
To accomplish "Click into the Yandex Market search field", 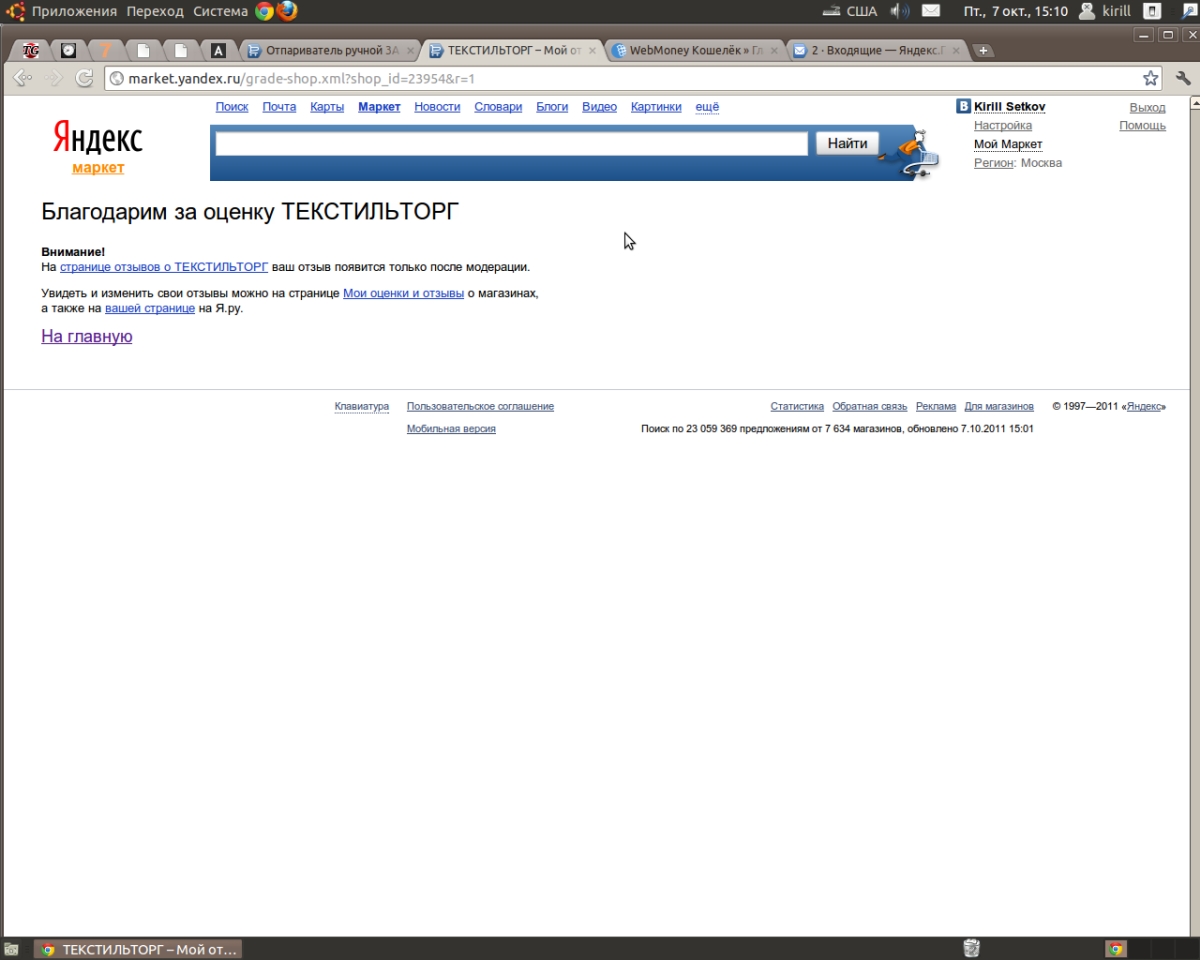I will [511, 144].
